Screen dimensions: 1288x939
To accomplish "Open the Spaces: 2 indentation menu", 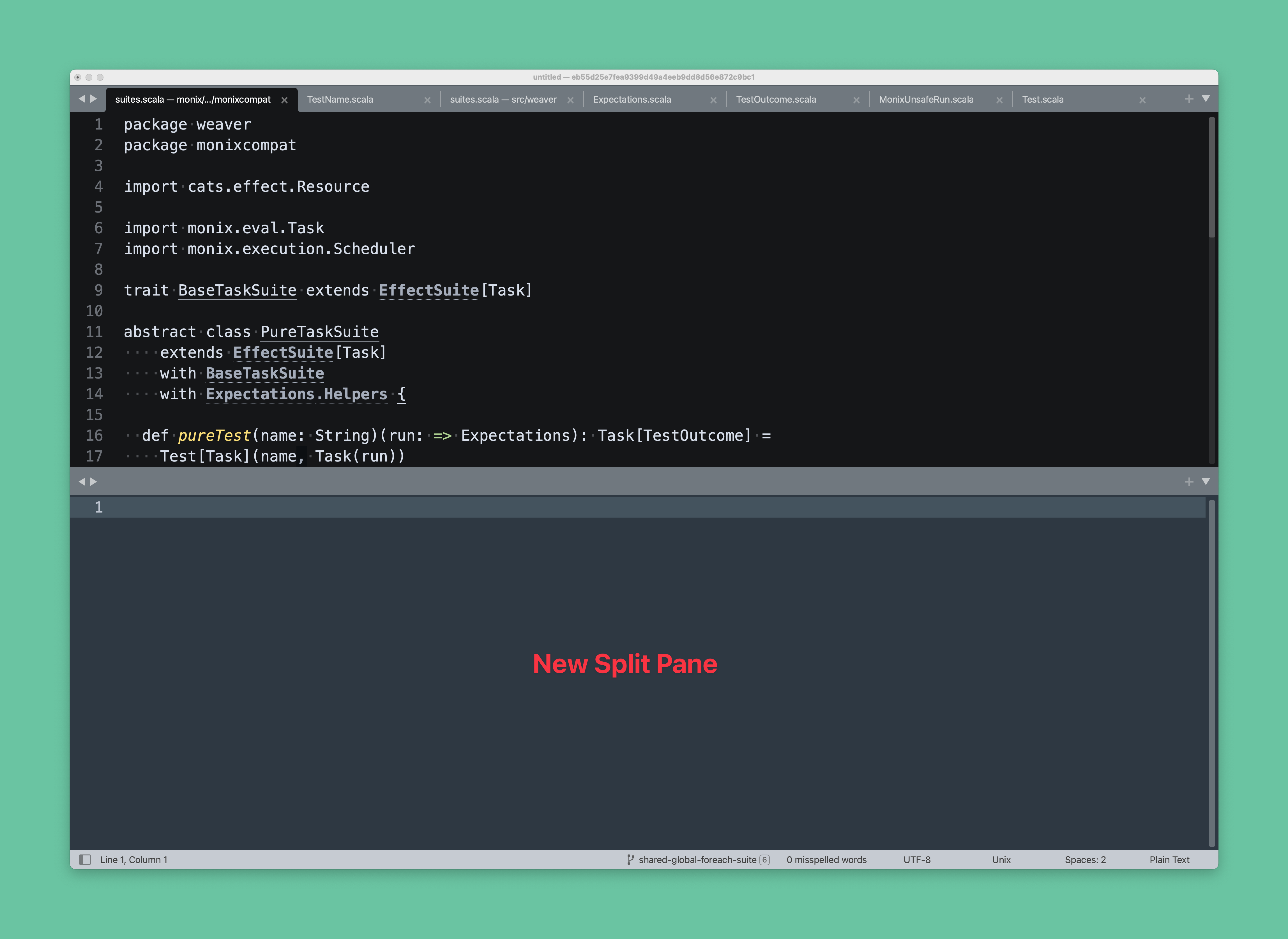I will [1084, 859].
